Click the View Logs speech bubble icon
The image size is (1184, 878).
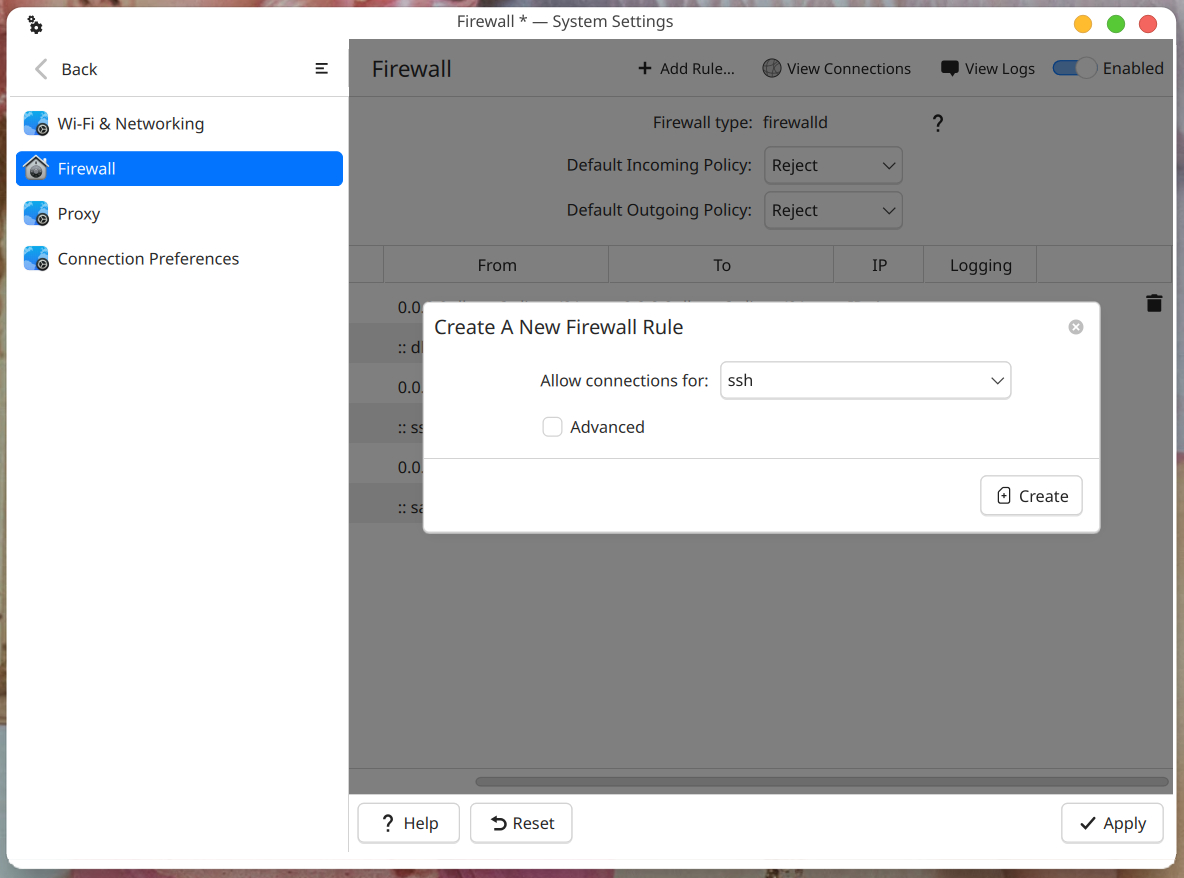pos(949,69)
